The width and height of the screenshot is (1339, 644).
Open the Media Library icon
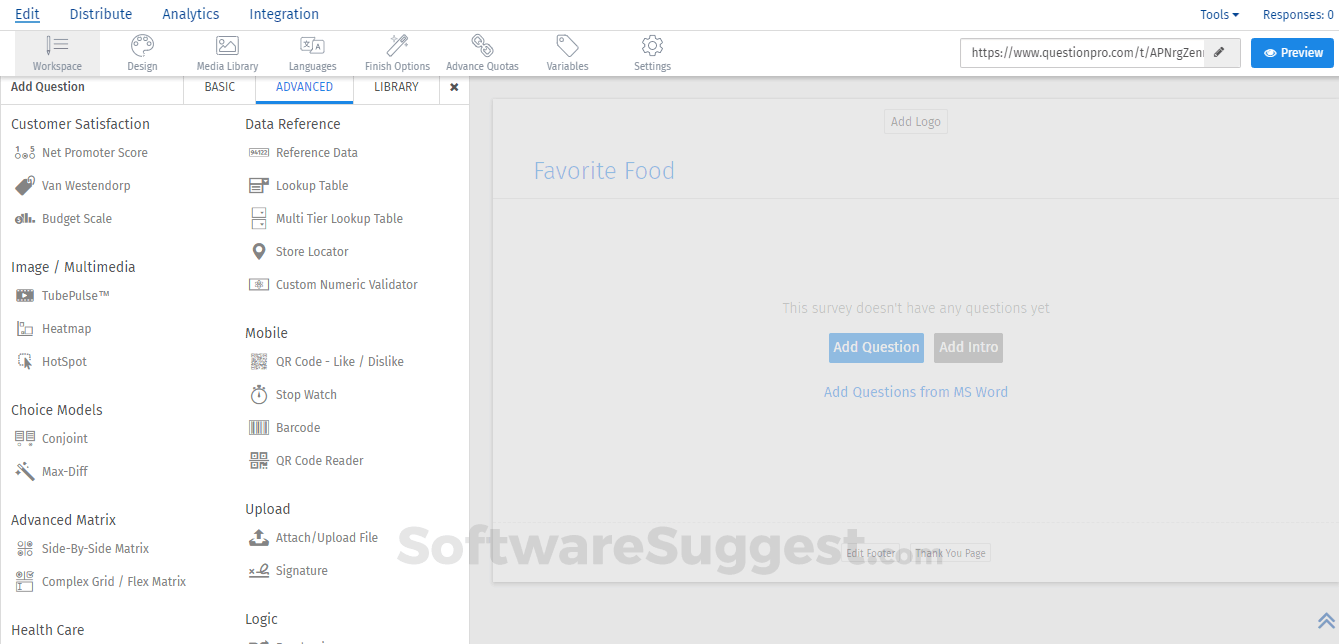(227, 46)
